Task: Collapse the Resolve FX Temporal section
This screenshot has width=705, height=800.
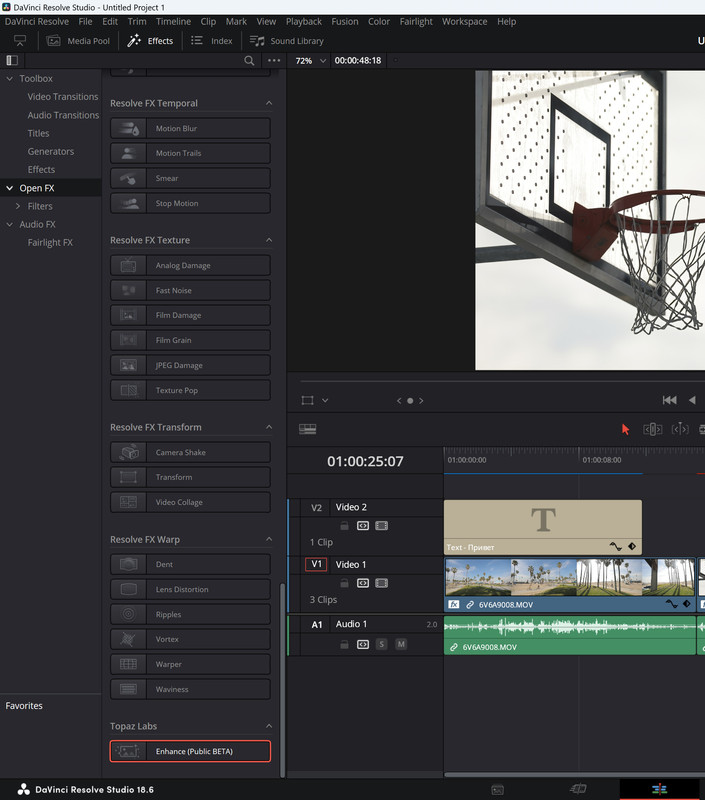Action: pos(269,103)
